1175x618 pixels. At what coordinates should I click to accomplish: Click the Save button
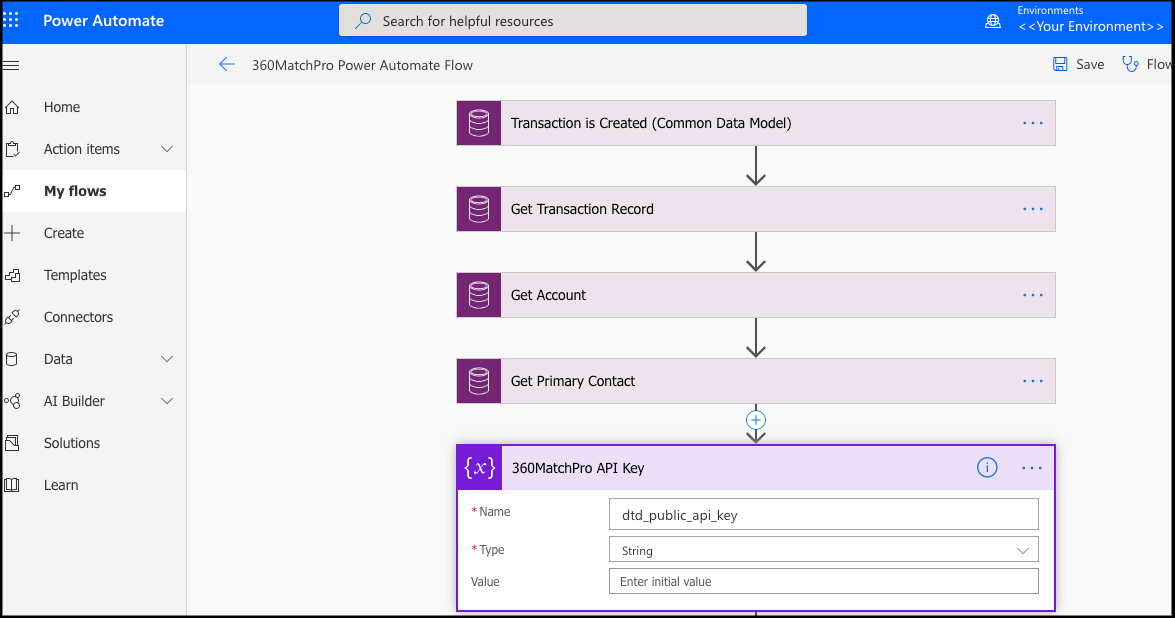(x=1078, y=63)
